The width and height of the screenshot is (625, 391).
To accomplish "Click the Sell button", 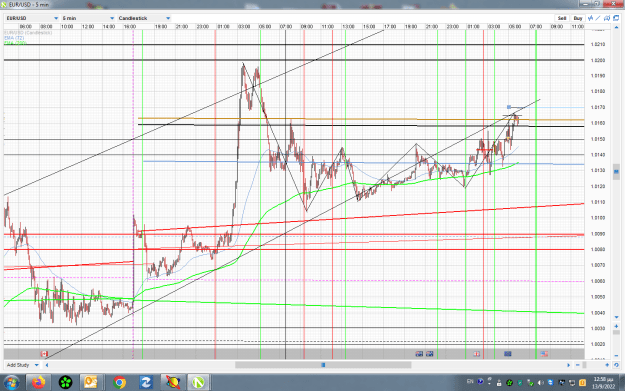I will click(562, 18).
